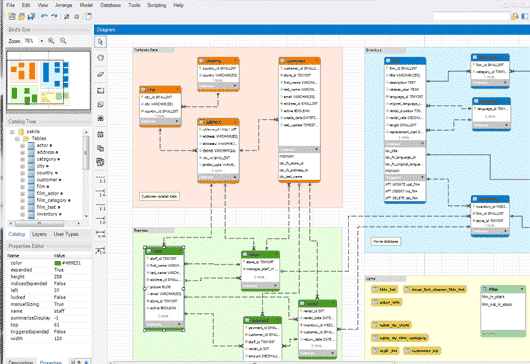Select the country tree item
This screenshot has height=364, width=530.
45,173
